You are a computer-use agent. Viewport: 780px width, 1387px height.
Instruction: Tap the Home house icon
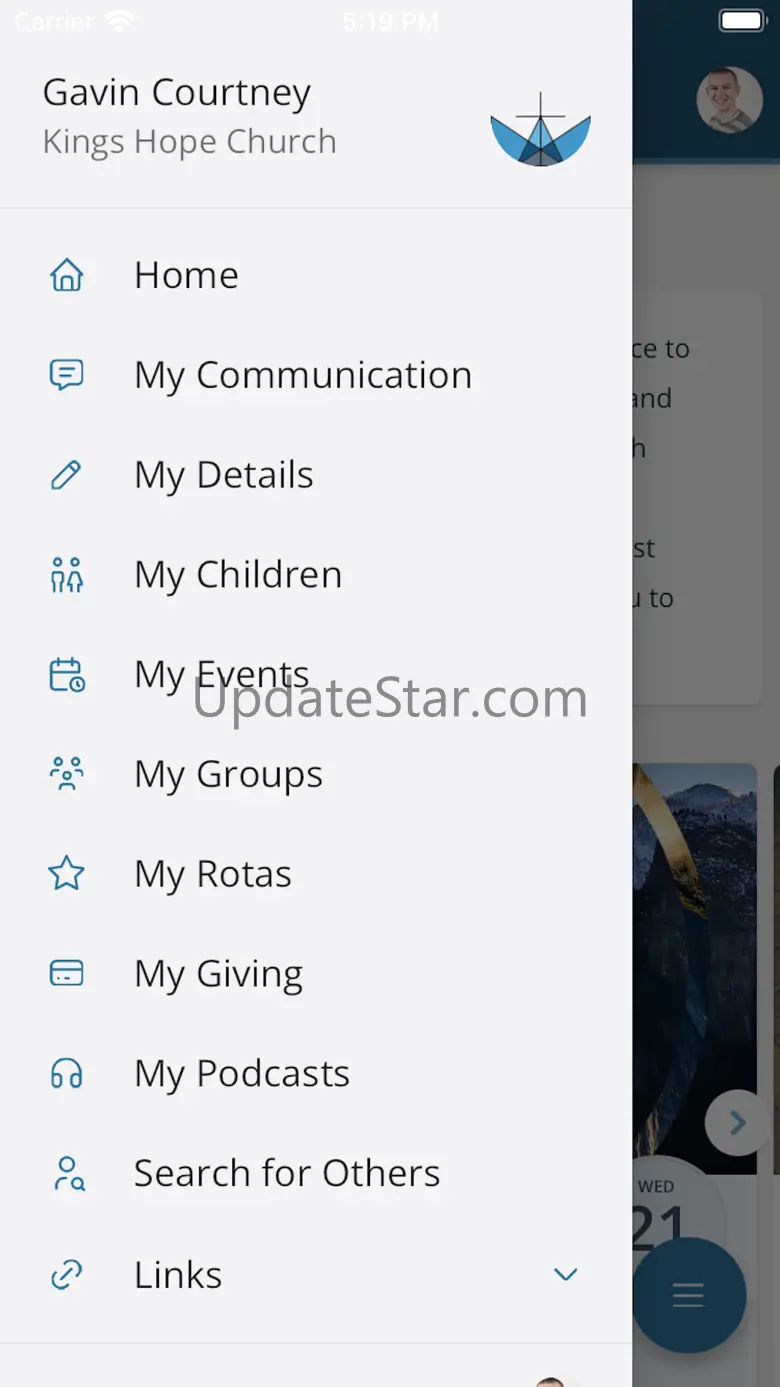click(67, 275)
